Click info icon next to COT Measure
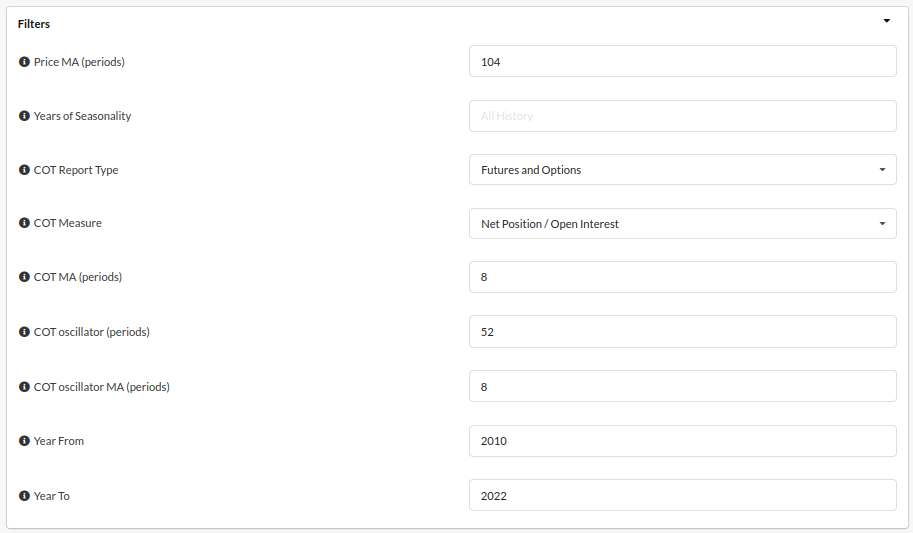913x533 pixels. [24, 223]
